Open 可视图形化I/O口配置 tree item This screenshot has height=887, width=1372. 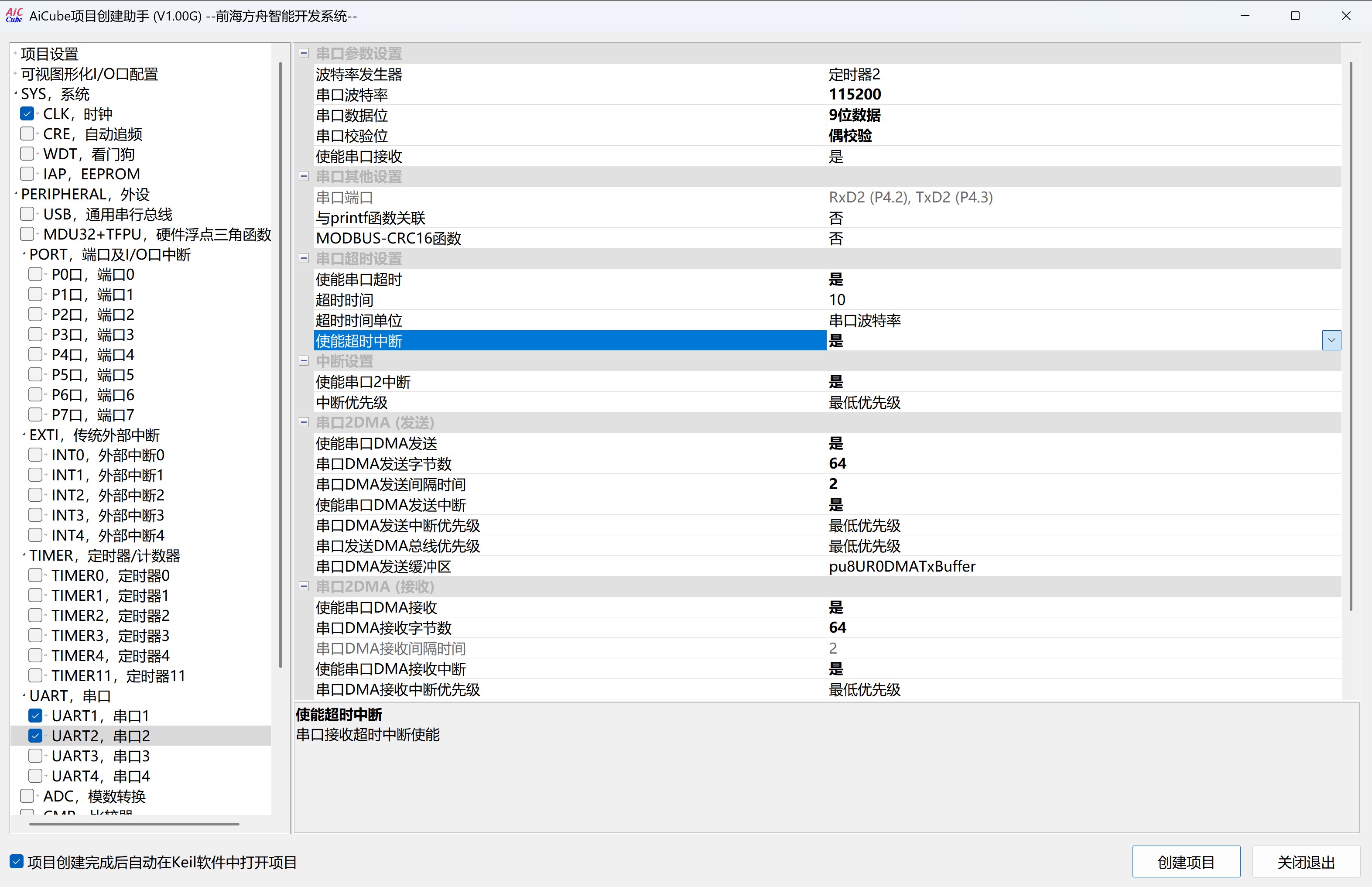(x=89, y=74)
